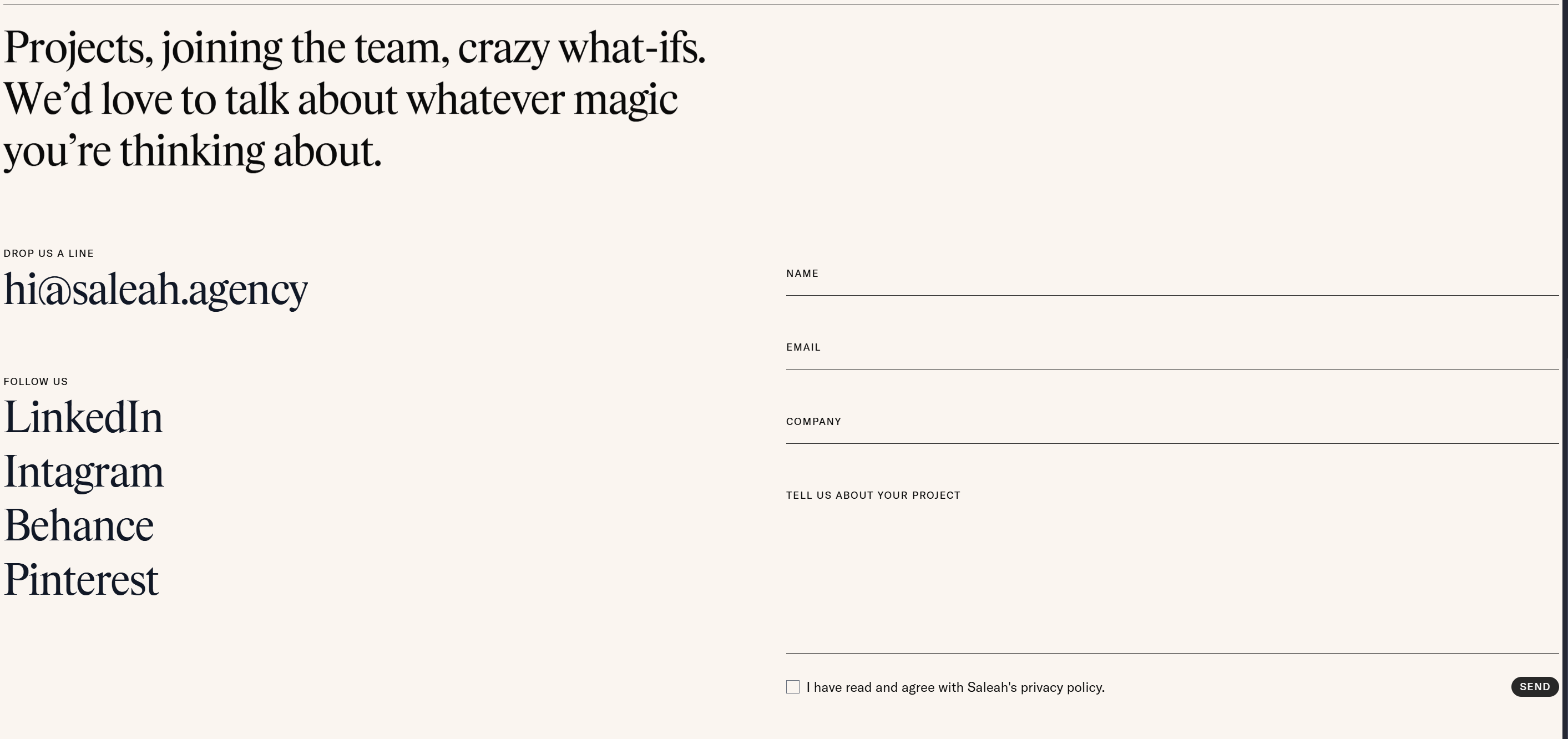Open the Intagram social link

(84, 472)
